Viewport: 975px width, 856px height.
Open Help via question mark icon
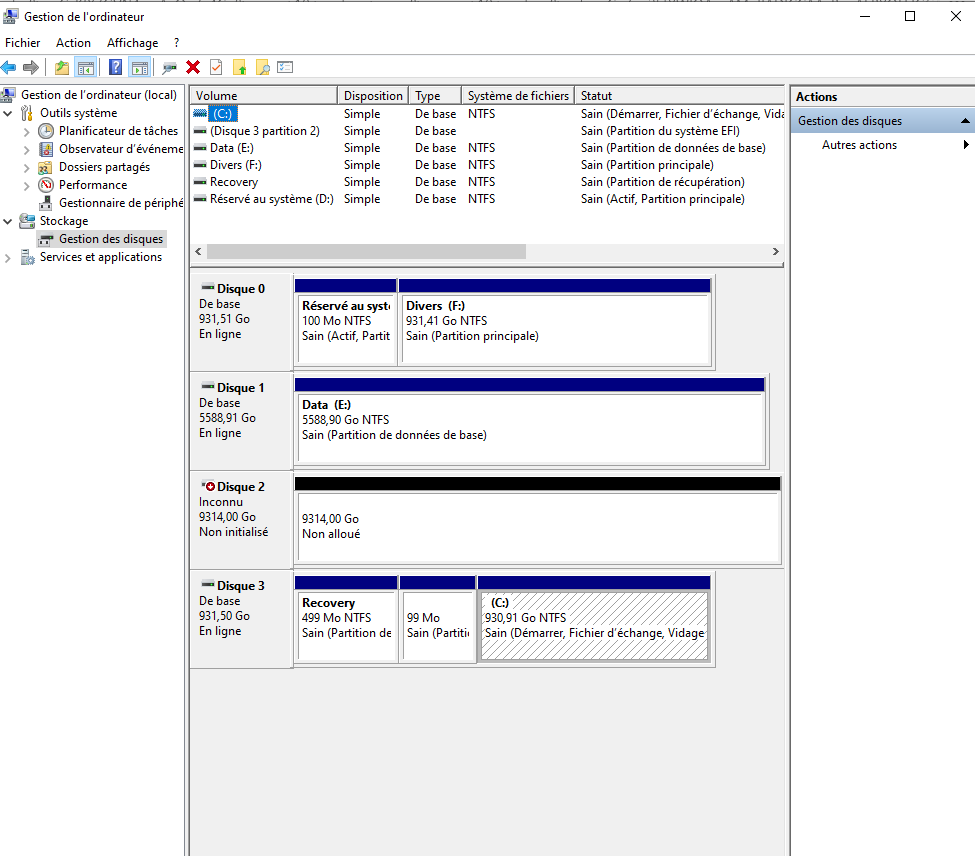click(x=115, y=67)
